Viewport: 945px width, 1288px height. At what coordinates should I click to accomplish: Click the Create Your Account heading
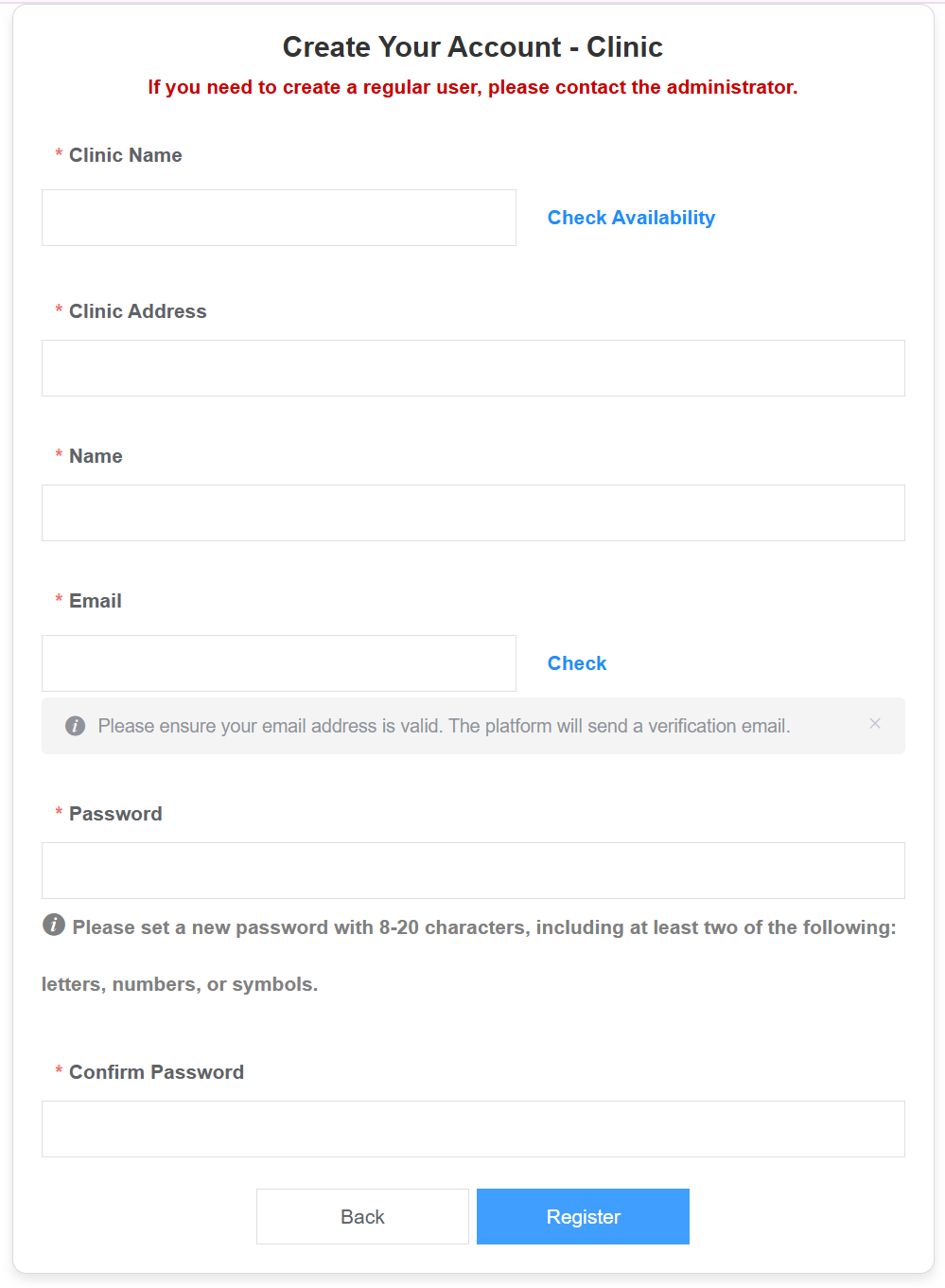click(473, 46)
